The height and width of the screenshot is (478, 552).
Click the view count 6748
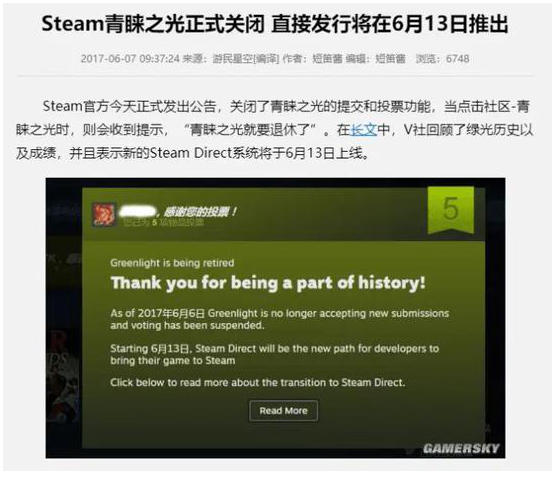tap(457, 58)
